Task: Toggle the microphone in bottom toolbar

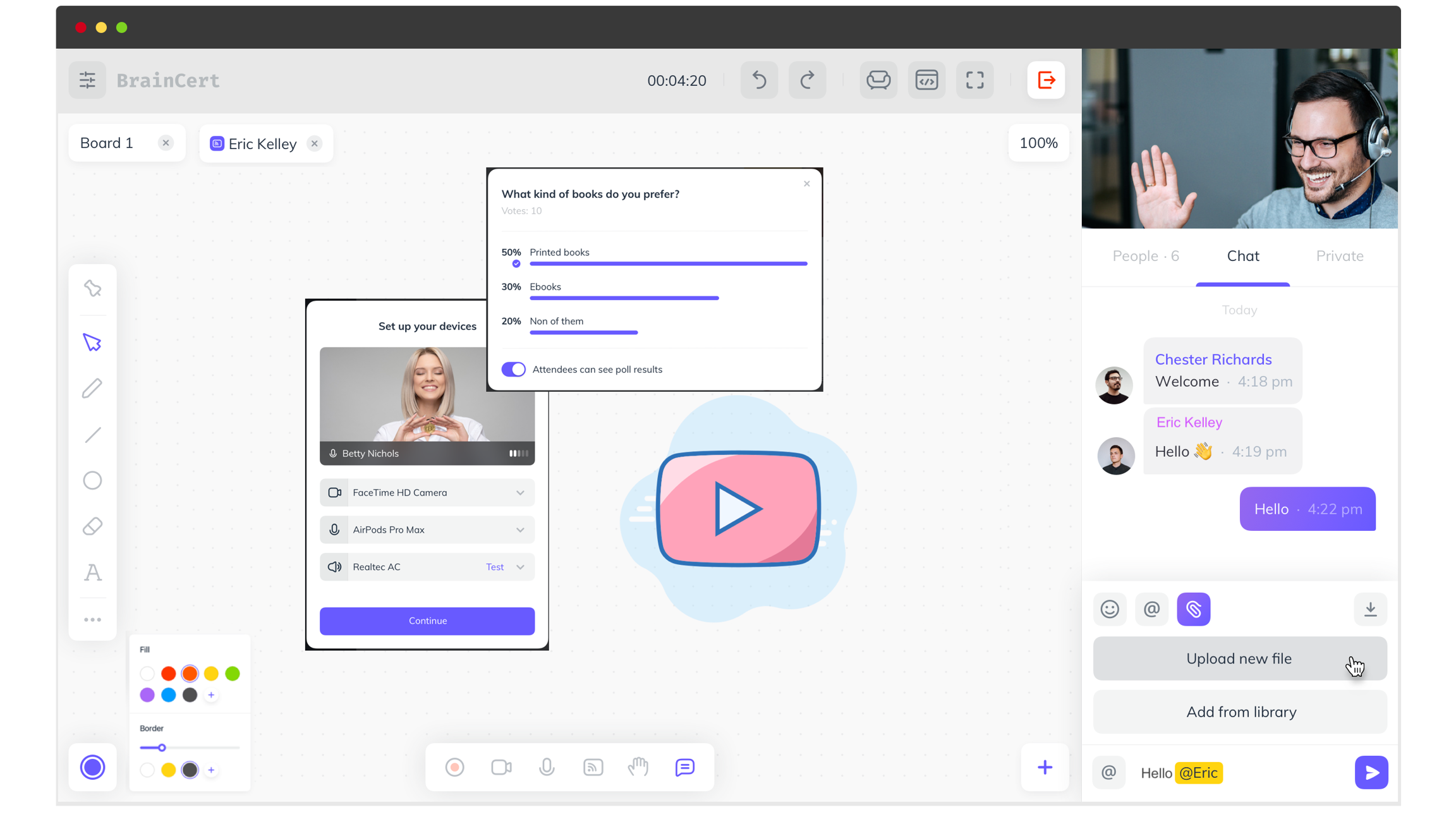Action: pos(547,767)
